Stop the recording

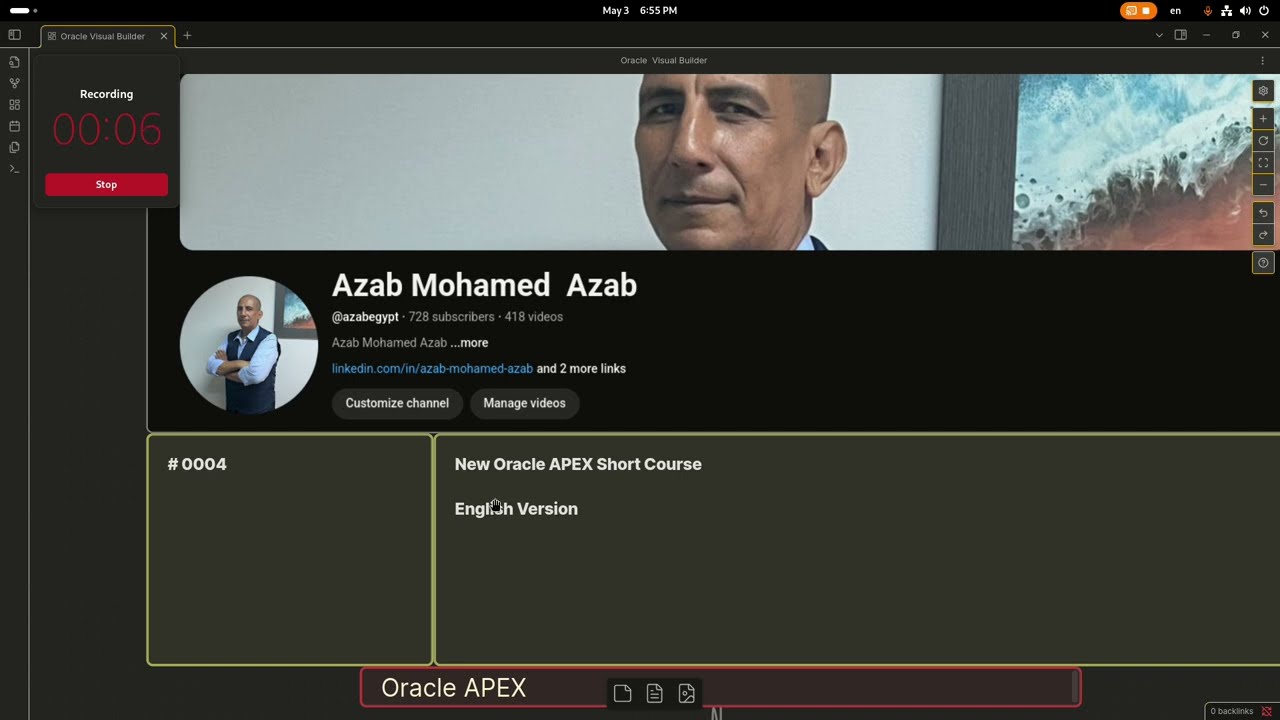[x=106, y=184]
